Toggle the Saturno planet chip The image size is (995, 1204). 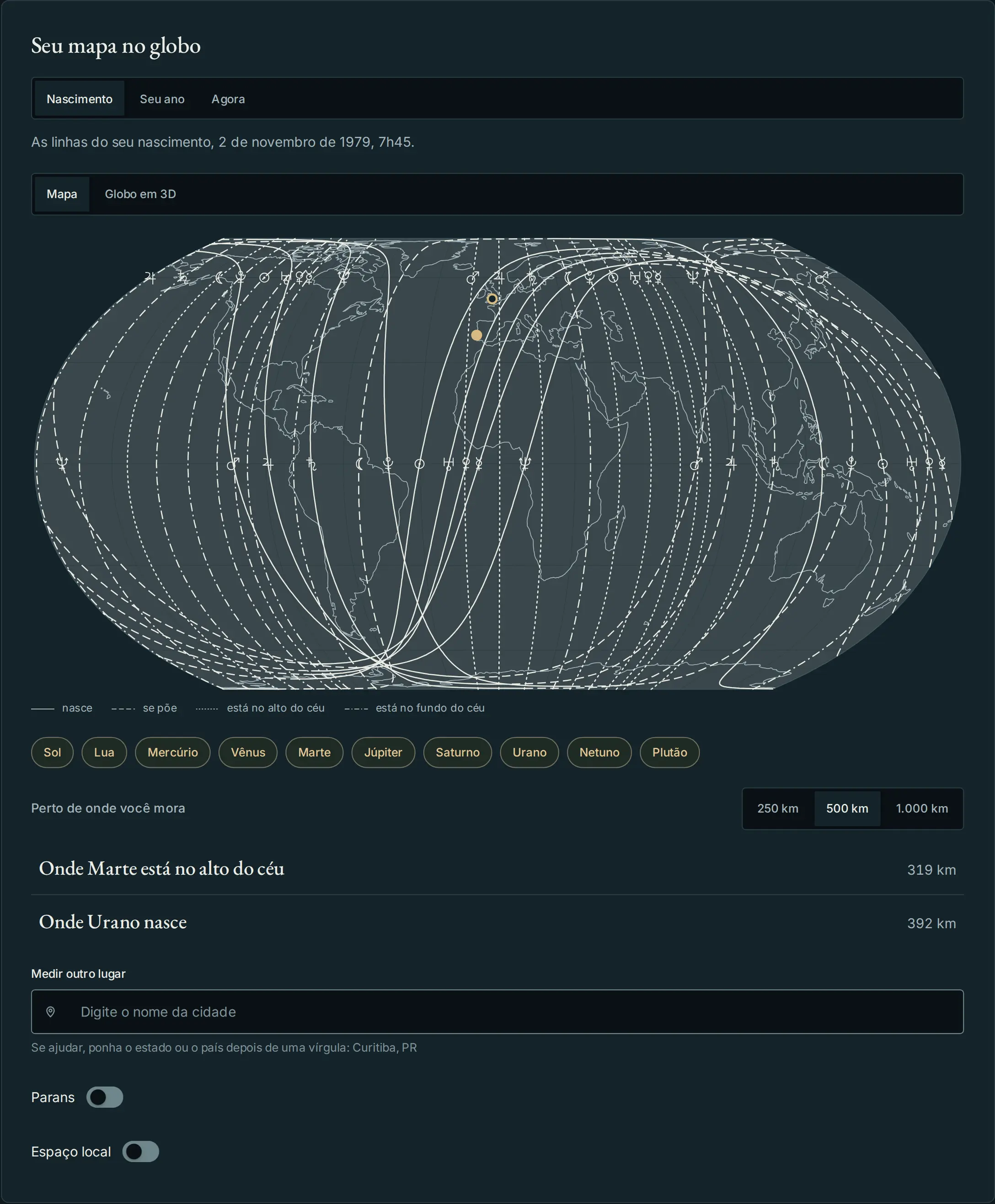(x=457, y=752)
